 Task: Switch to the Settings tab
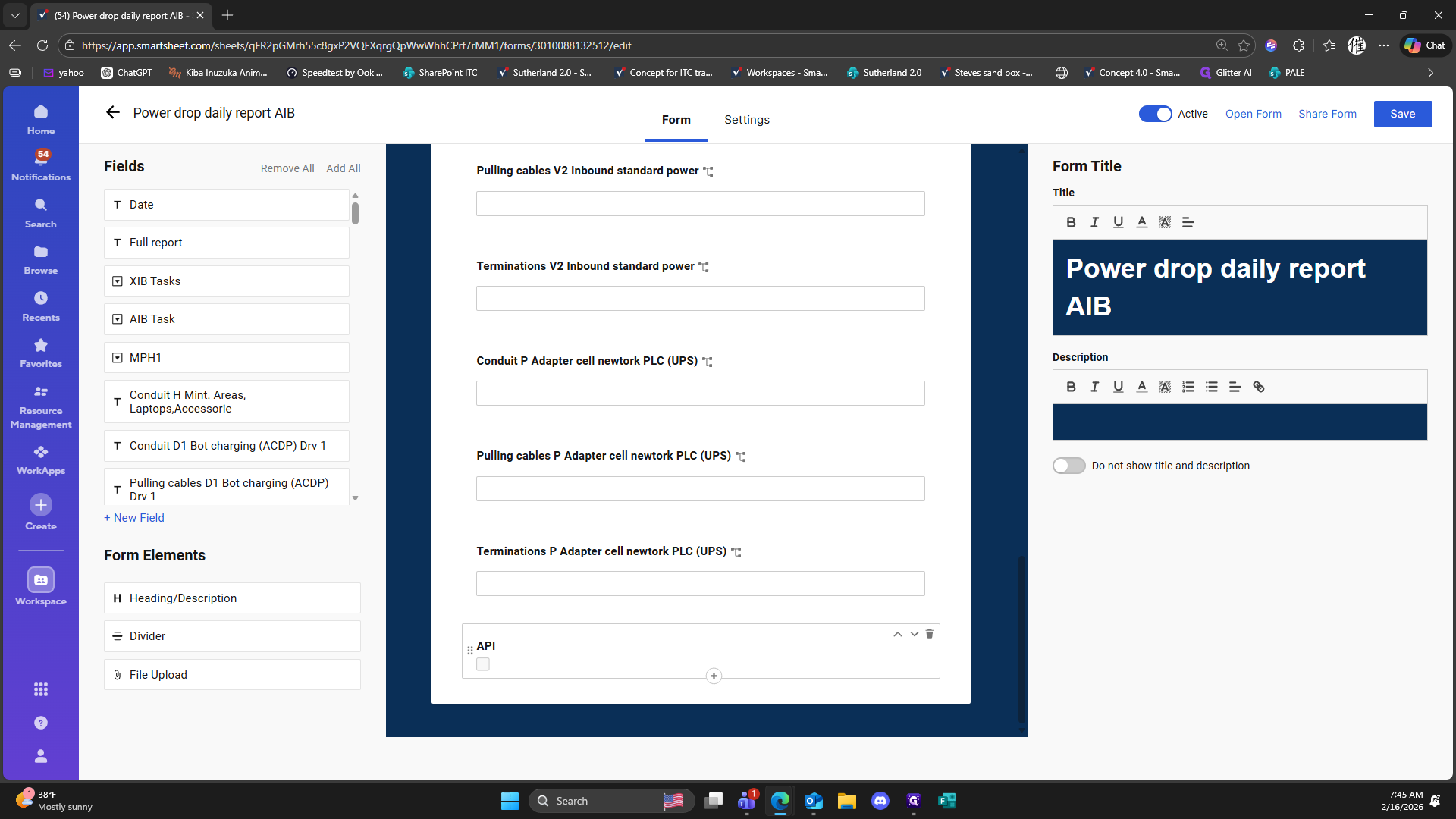pos(746,120)
